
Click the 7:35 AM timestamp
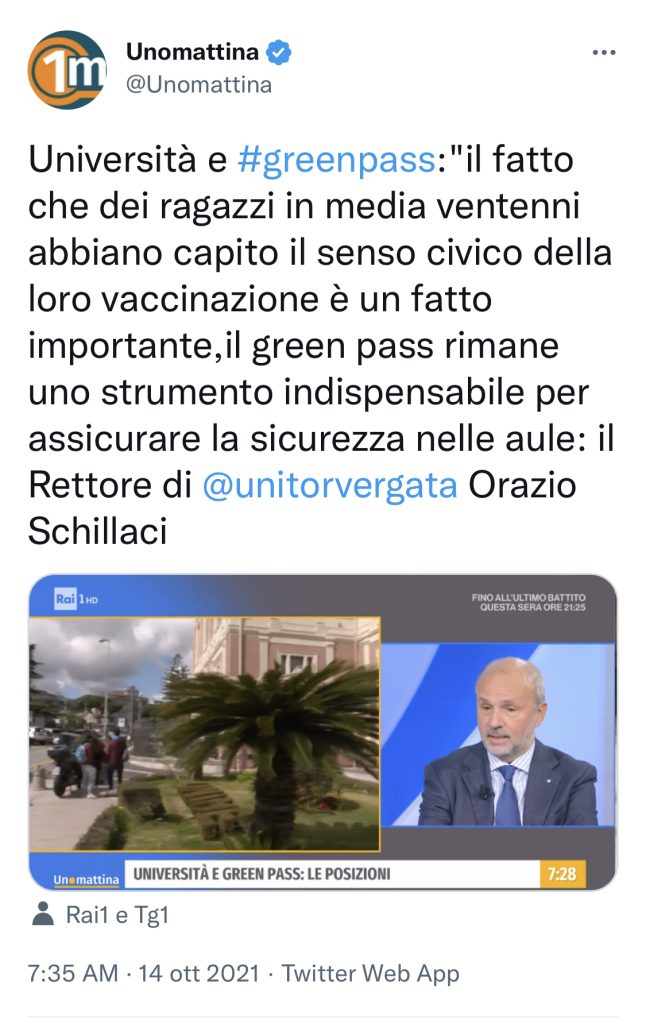tap(73, 973)
